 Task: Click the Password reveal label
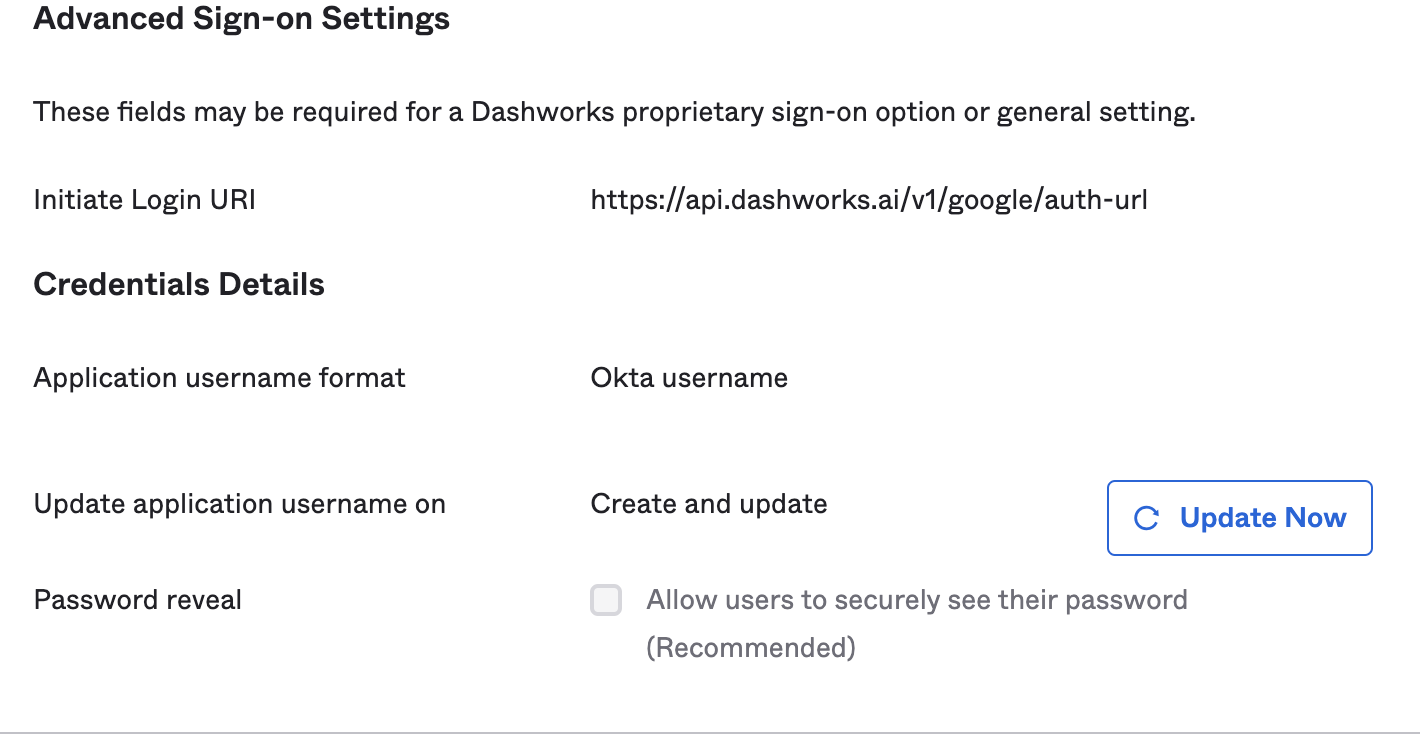click(138, 600)
